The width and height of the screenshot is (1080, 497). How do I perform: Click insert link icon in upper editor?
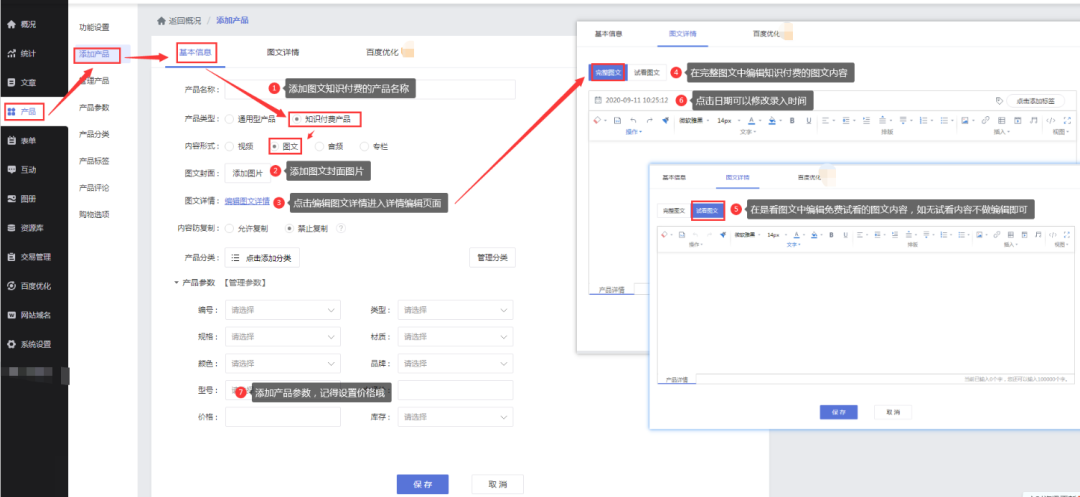coord(985,121)
